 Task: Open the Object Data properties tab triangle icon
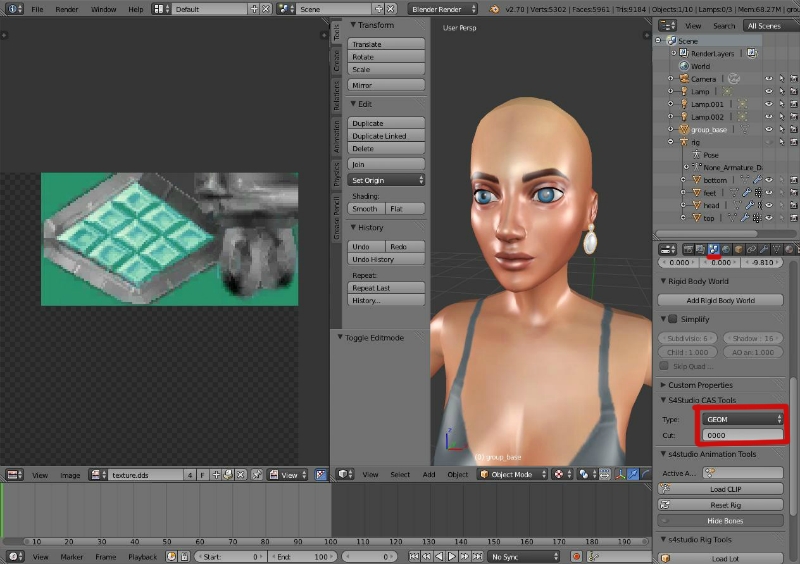pyautogui.click(x=776, y=249)
